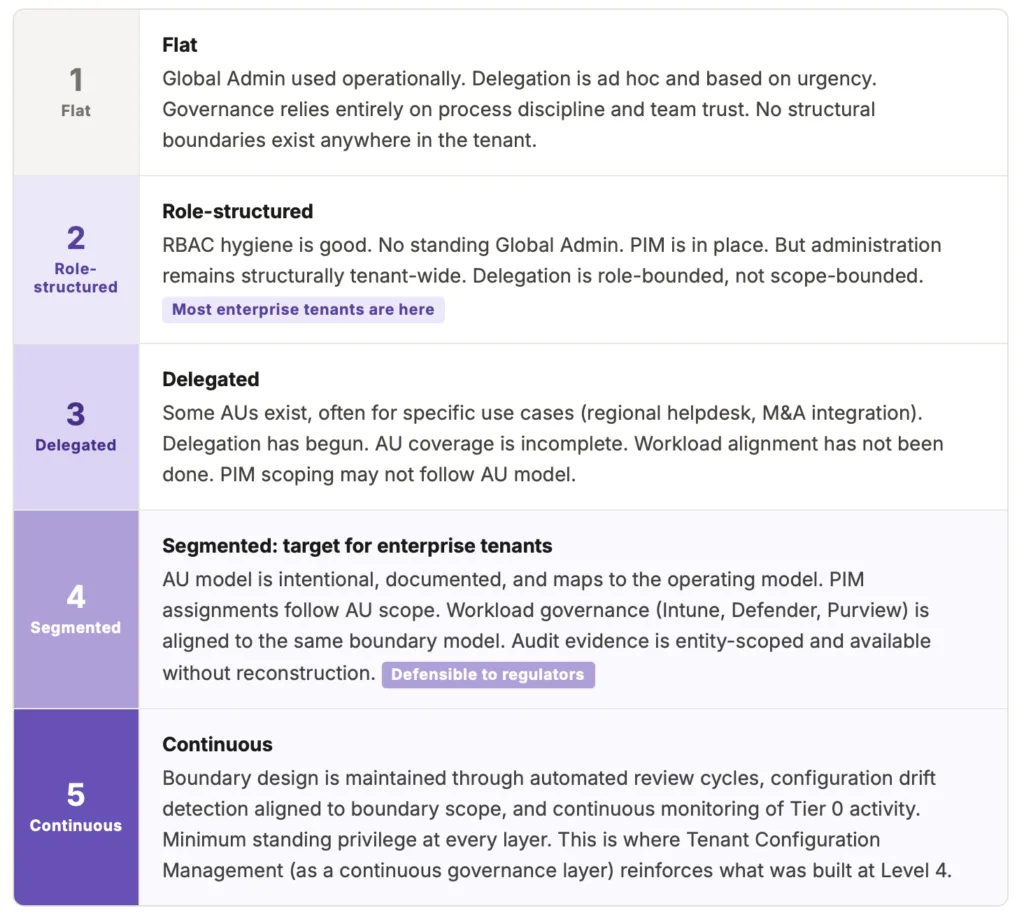Click the 'Most enterprise tenants are here' badge
The image size is (1024, 922).
(303, 310)
